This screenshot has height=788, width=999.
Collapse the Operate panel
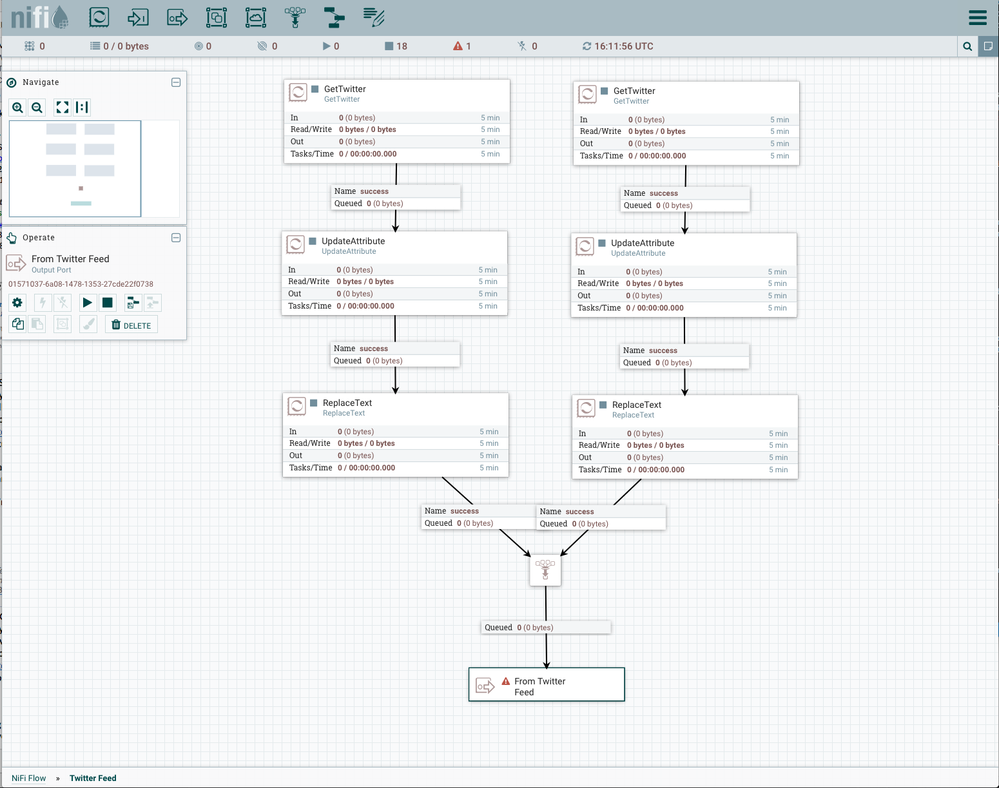coord(176,238)
